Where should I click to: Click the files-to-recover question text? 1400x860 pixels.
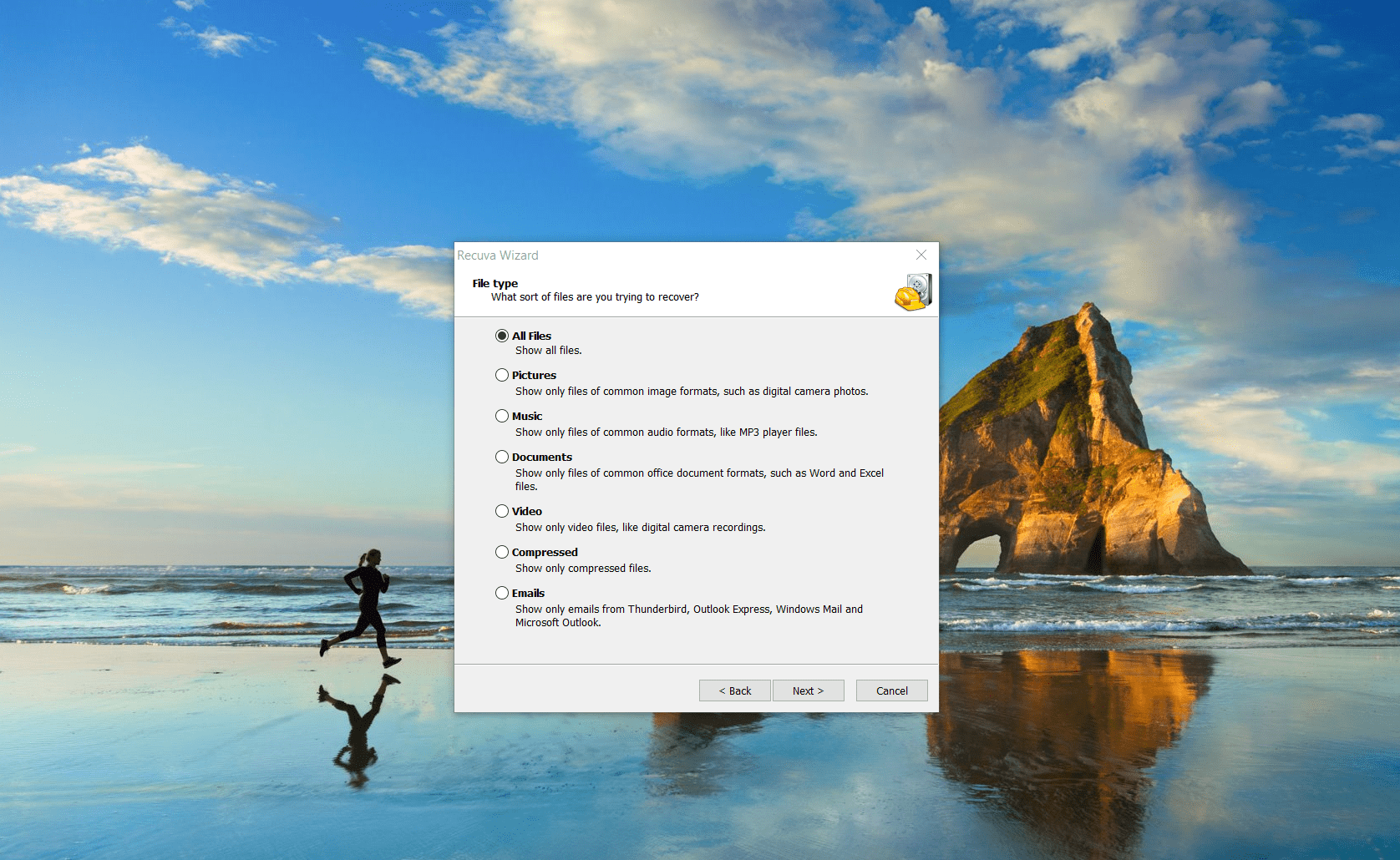pyautogui.click(x=595, y=297)
